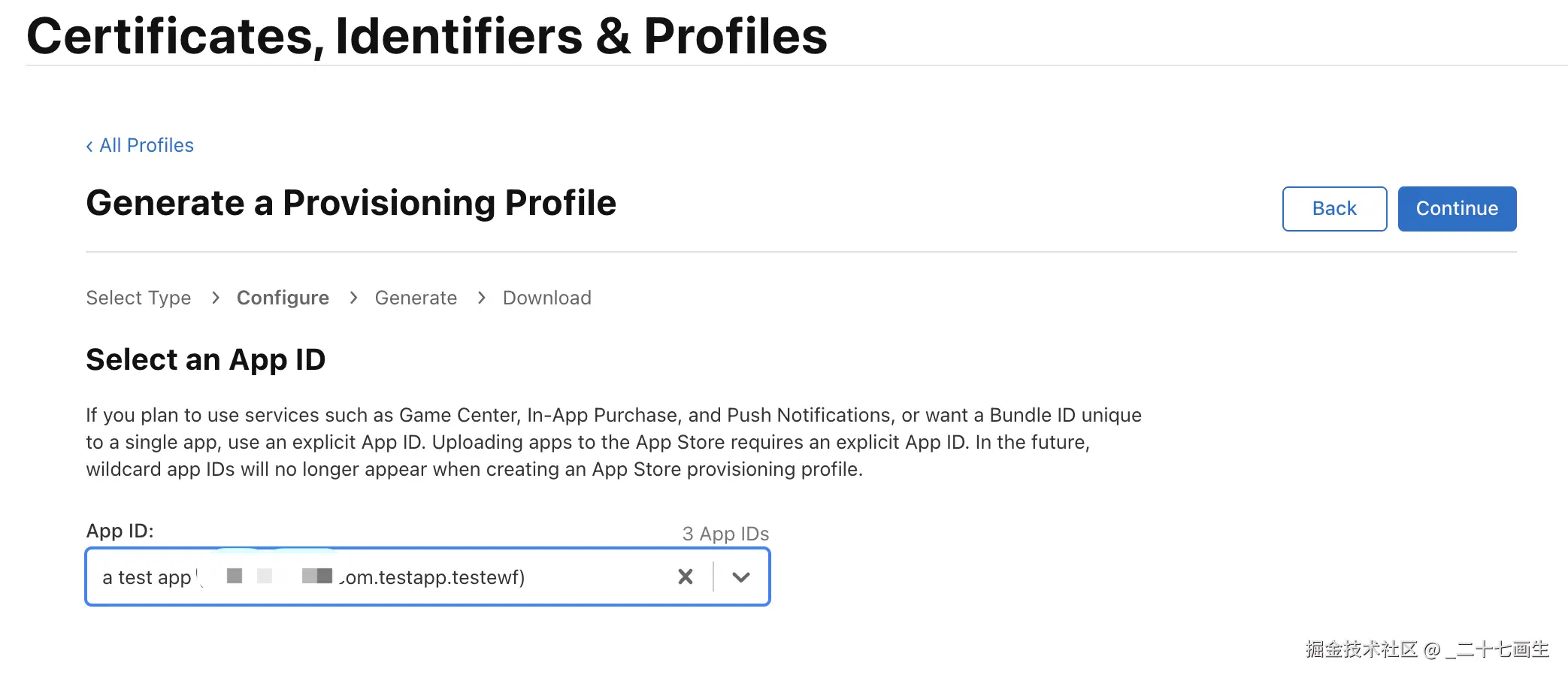Click the Select an App ID heading
Screen dimensions: 1568x678
(205, 359)
